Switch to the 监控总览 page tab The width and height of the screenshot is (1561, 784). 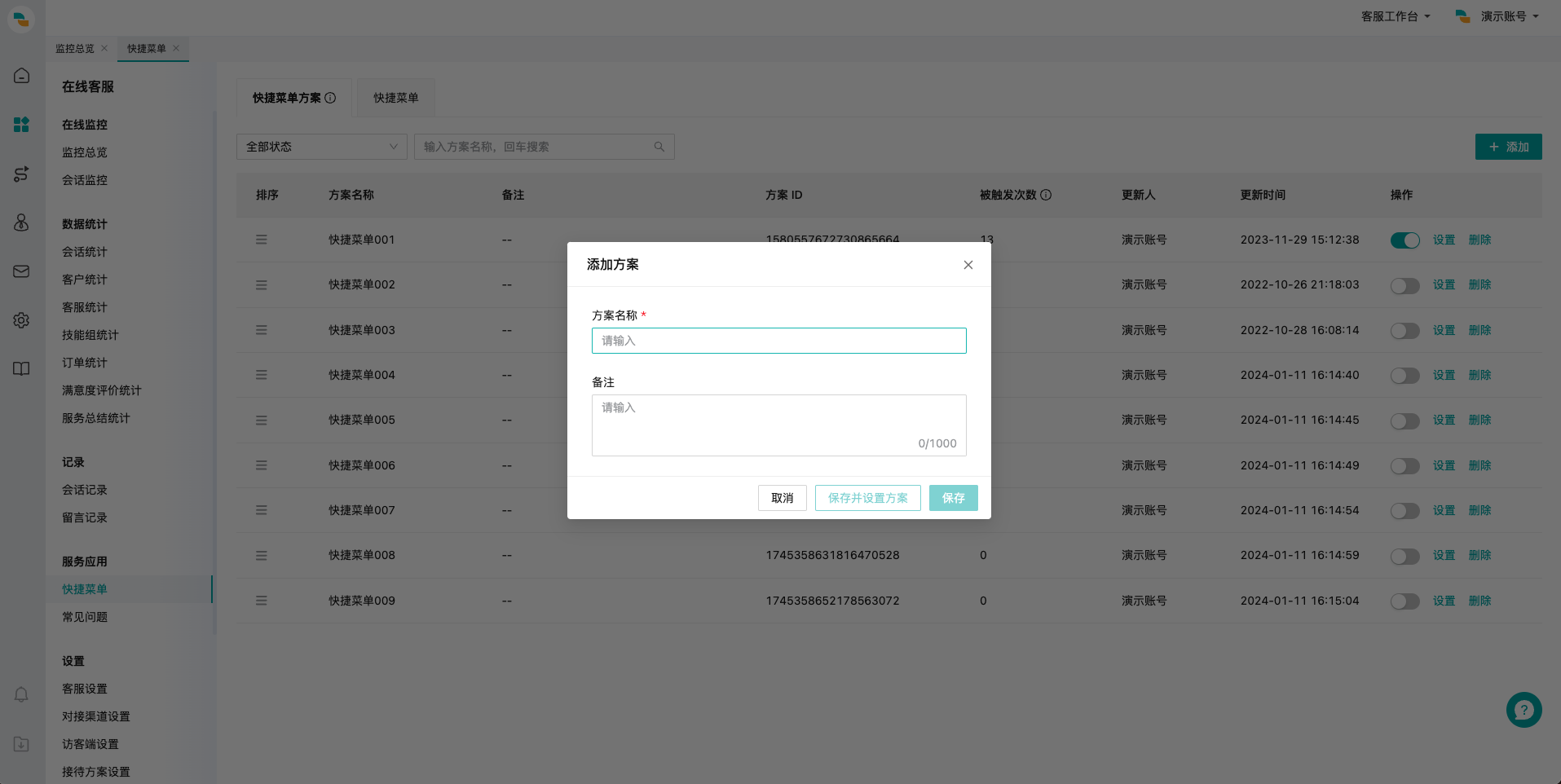click(75, 48)
